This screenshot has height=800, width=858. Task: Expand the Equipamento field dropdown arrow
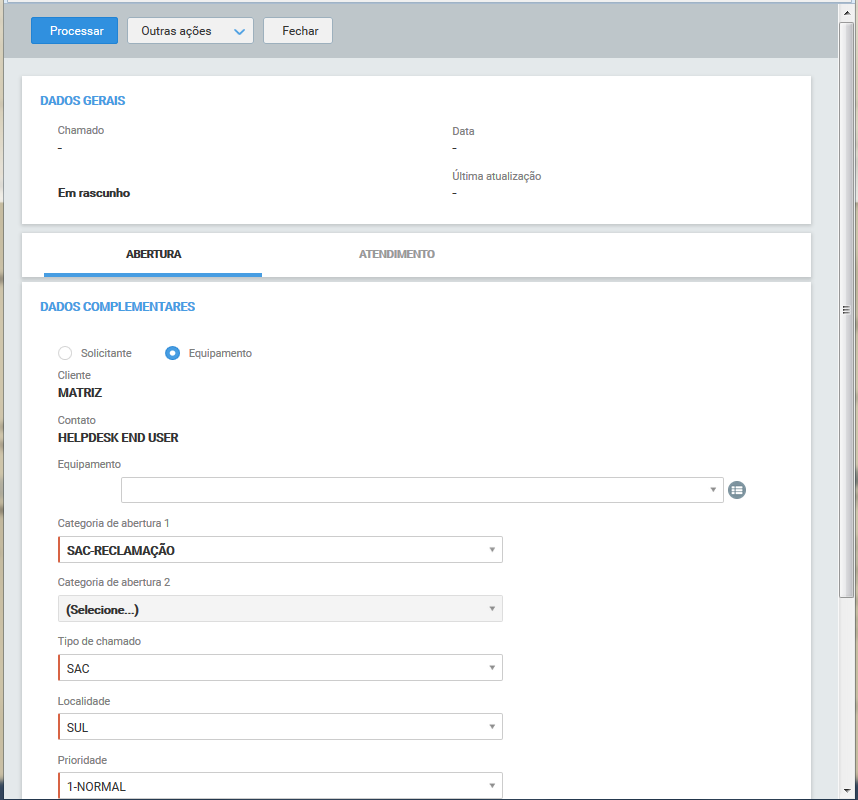tap(712, 490)
